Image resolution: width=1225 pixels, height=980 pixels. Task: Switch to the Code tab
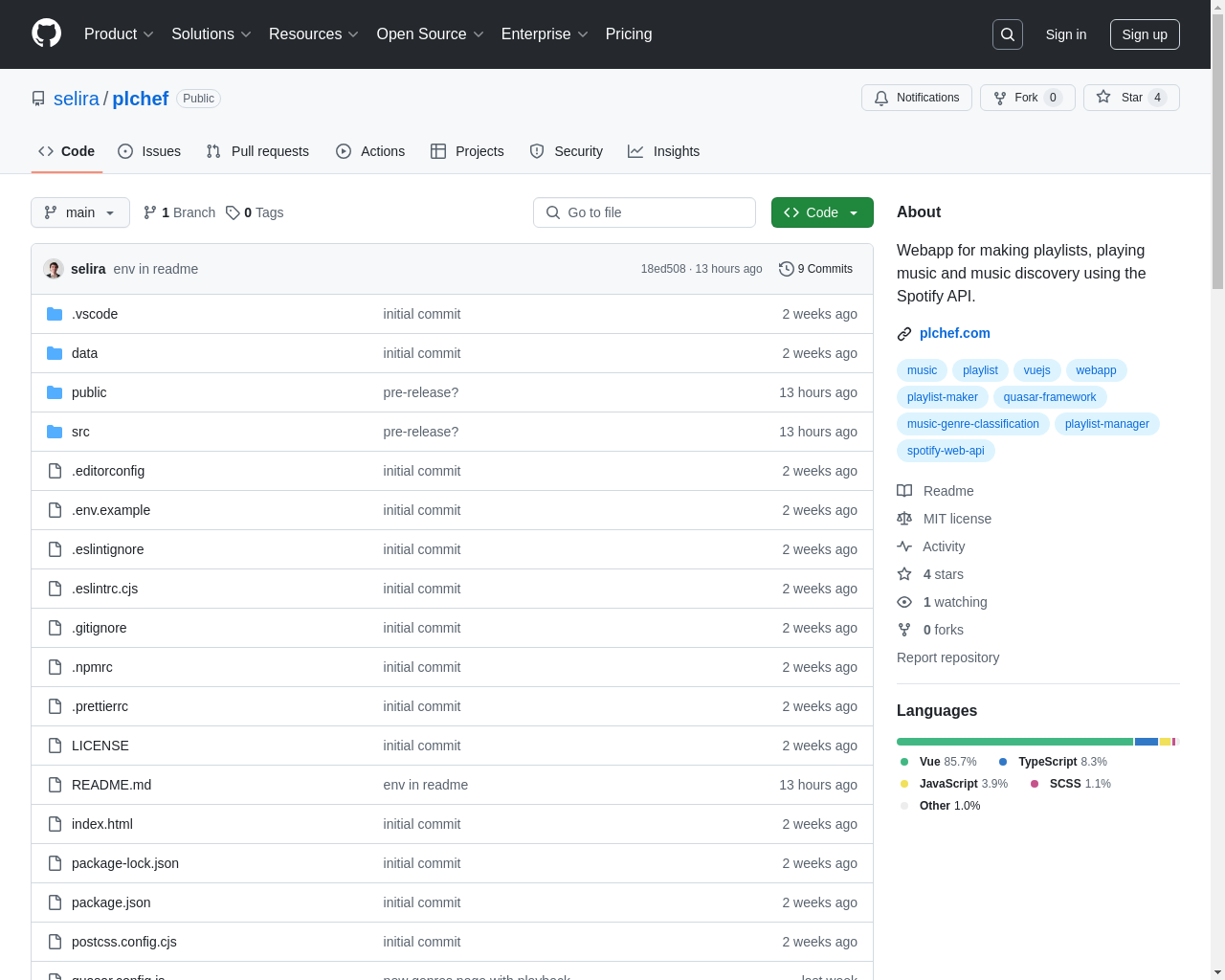(67, 151)
